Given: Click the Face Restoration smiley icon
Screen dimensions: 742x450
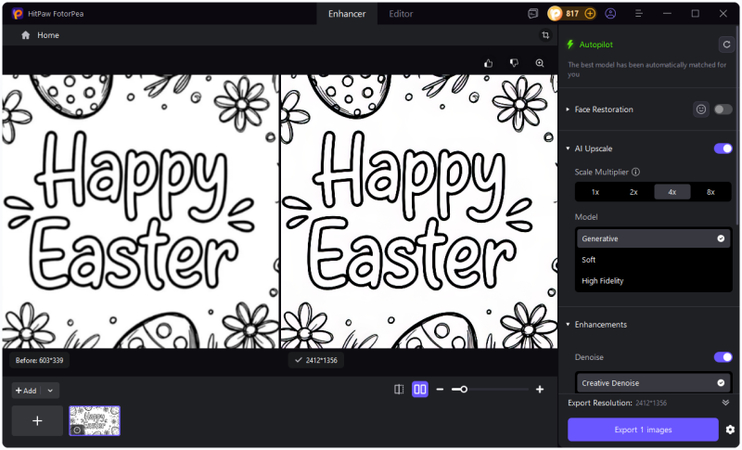Looking at the screenshot, I should click(701, 109).
